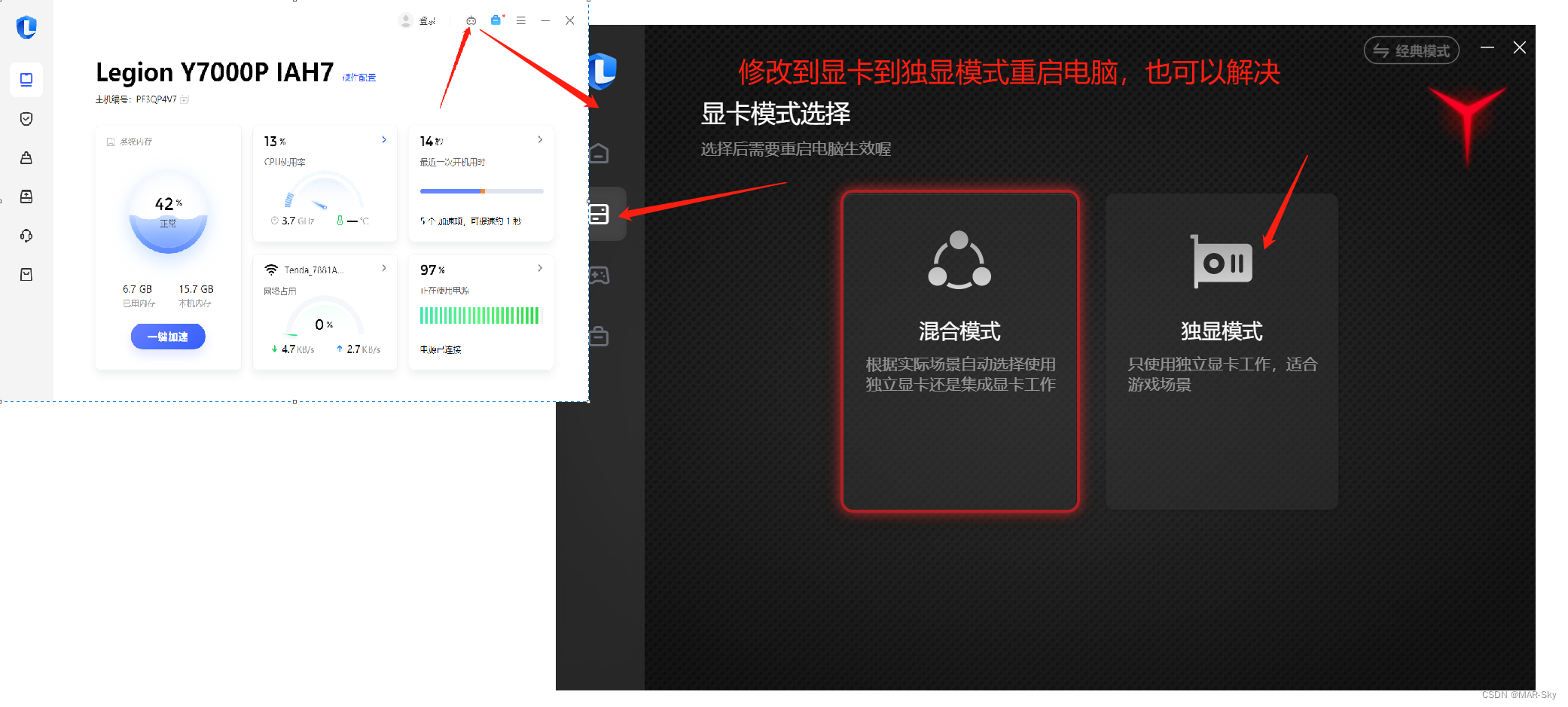1568x707 pixels.
Task: Click the 系统内存 system memory label
Action: [136, 142]
